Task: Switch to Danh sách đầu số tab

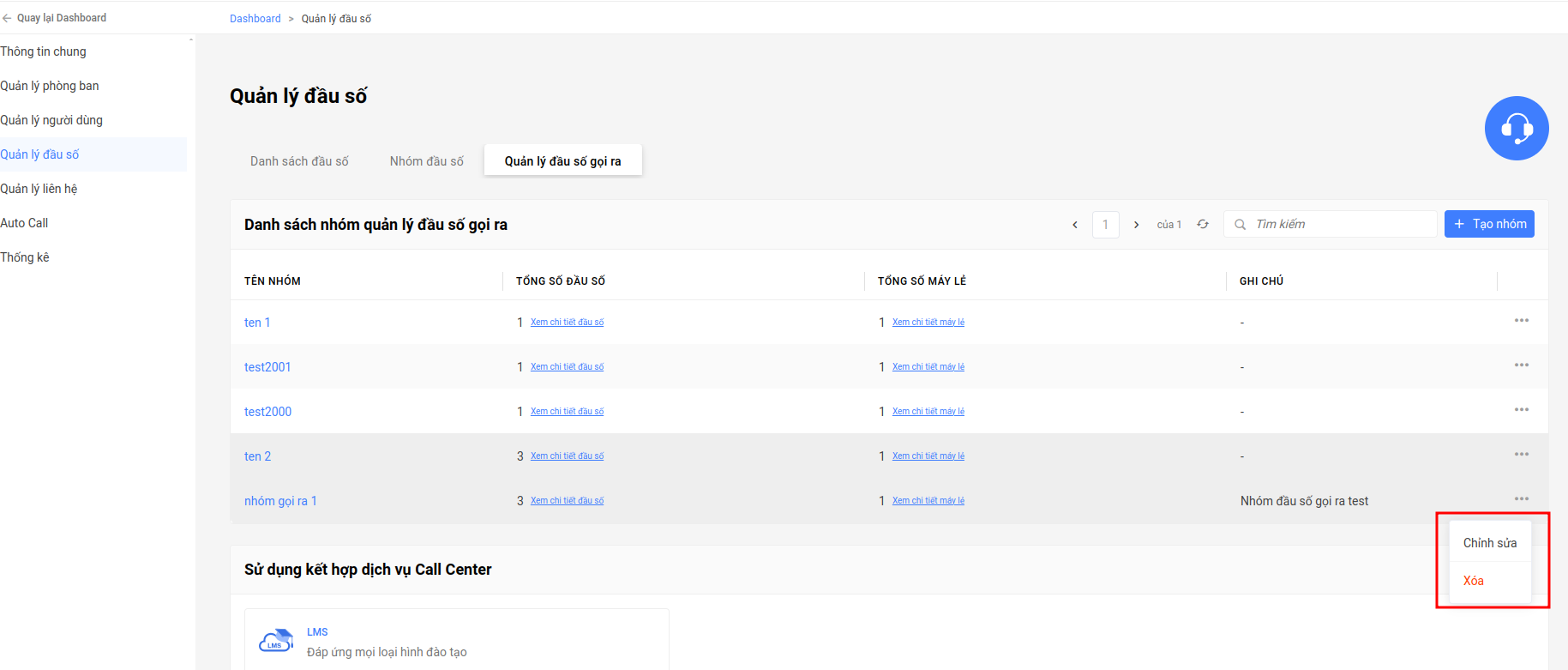Action: coord(299,161)
